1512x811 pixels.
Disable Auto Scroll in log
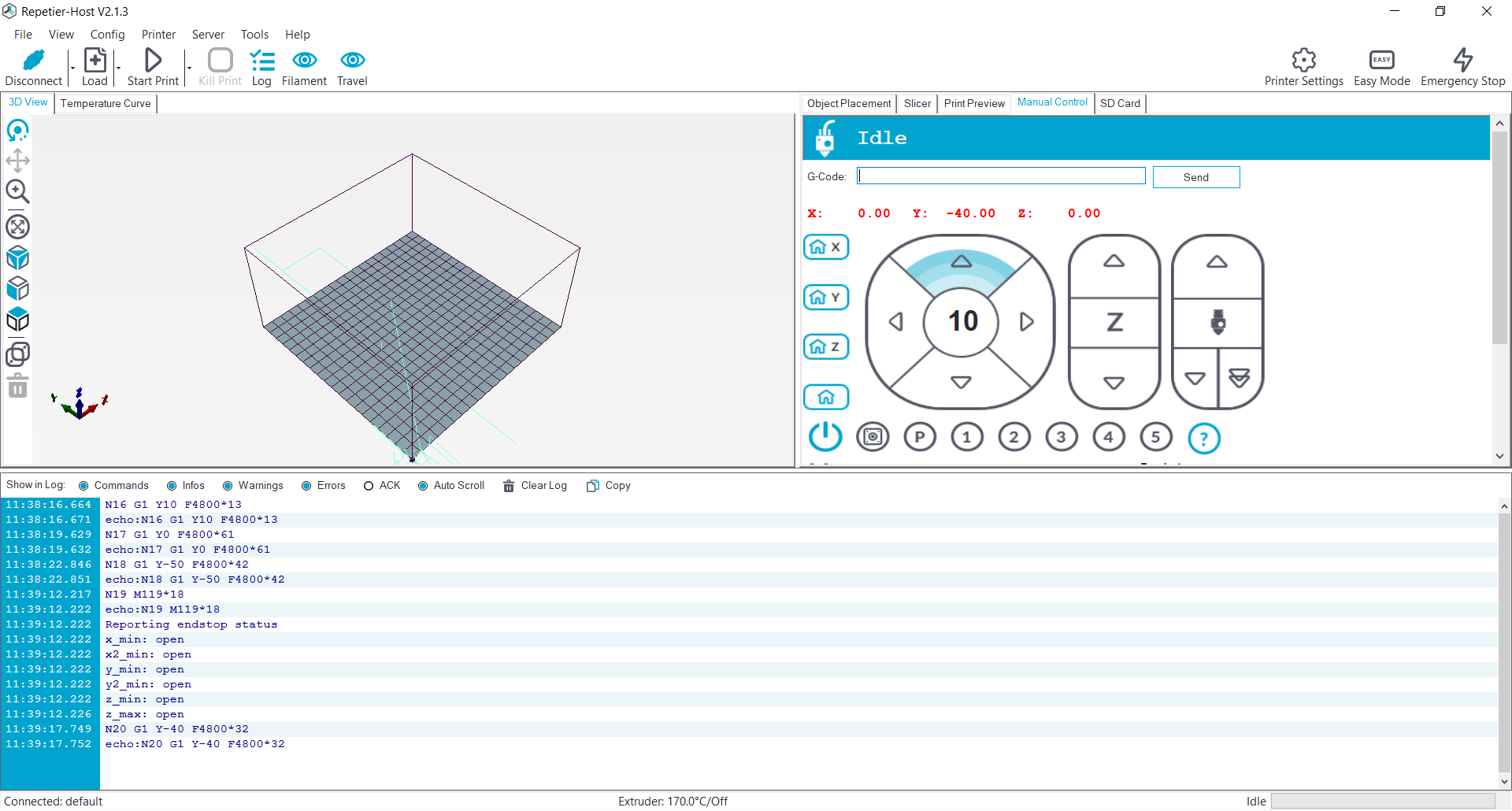(424, 485)
